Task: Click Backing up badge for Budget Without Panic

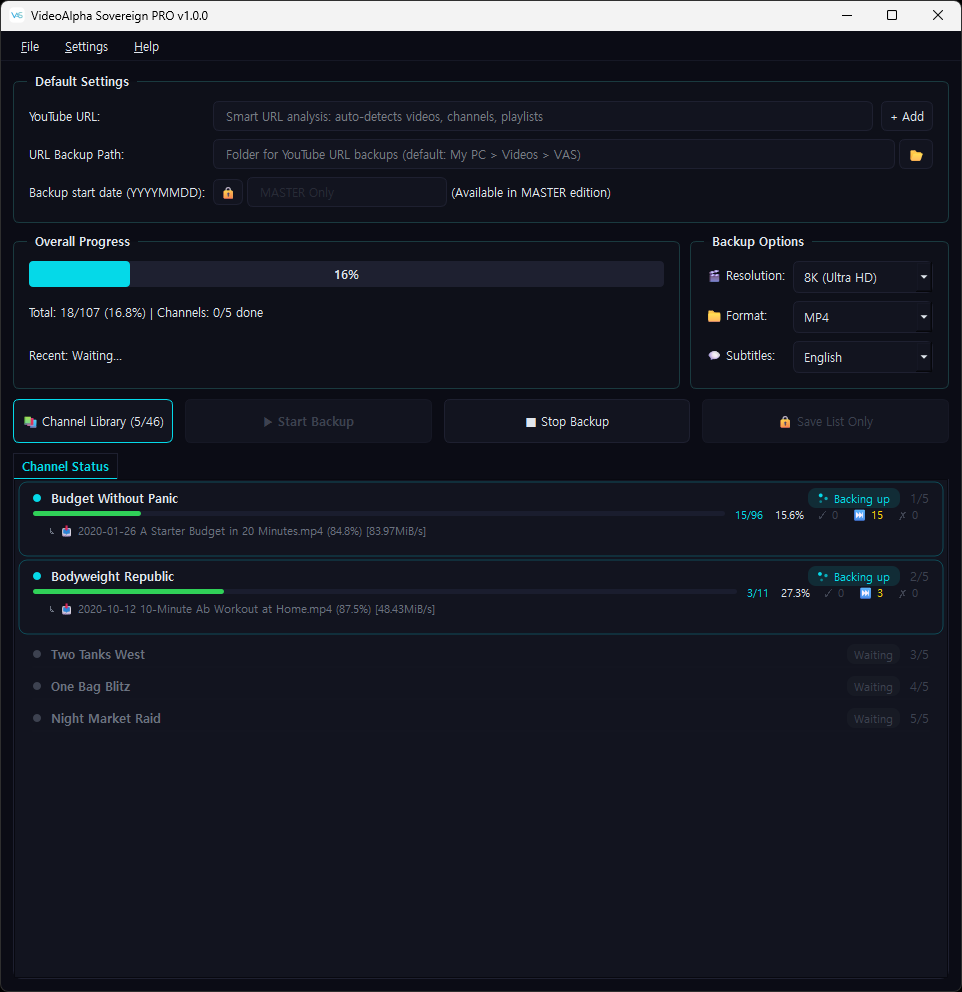Action: pyautogui.click(x=854, y=499)
